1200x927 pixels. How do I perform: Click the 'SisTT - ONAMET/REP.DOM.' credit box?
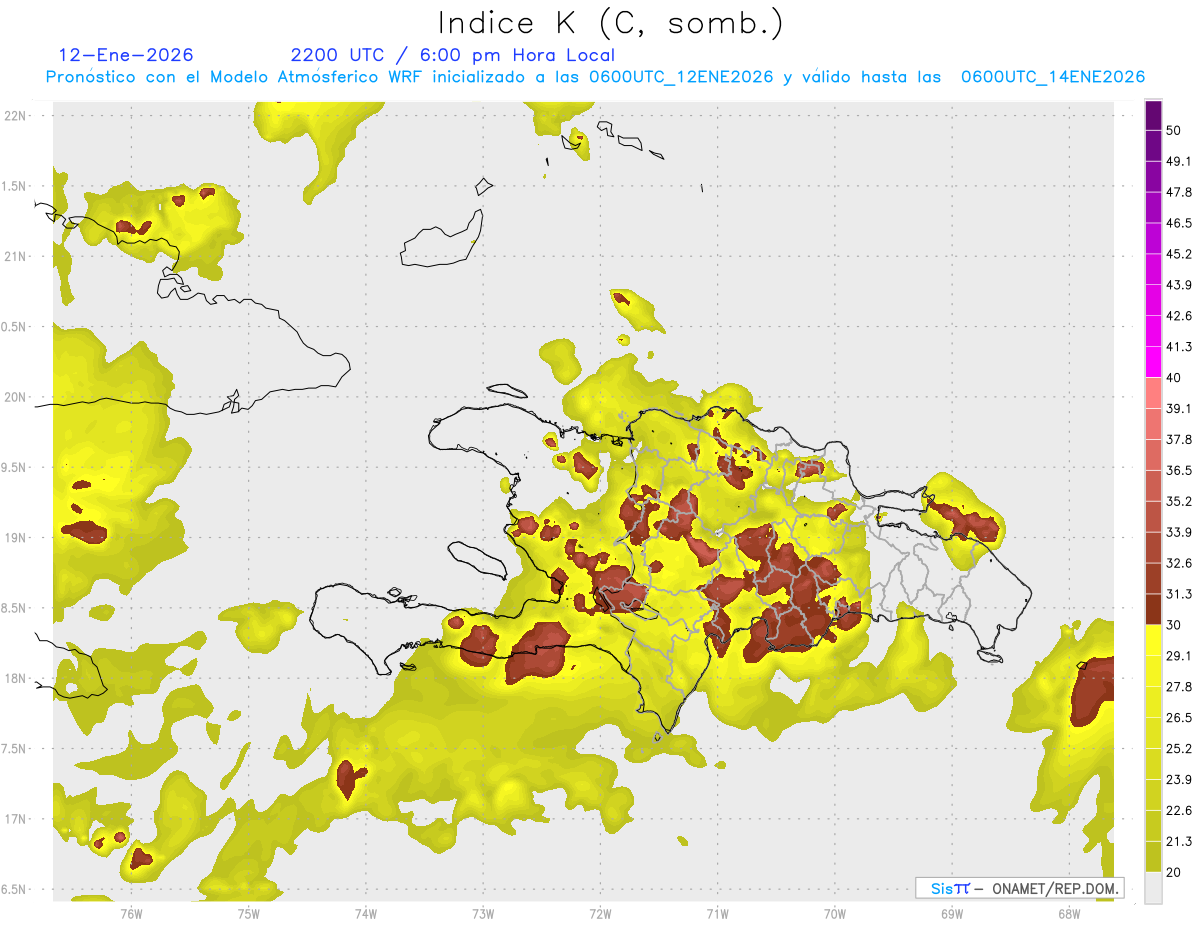coord(1020,888)
